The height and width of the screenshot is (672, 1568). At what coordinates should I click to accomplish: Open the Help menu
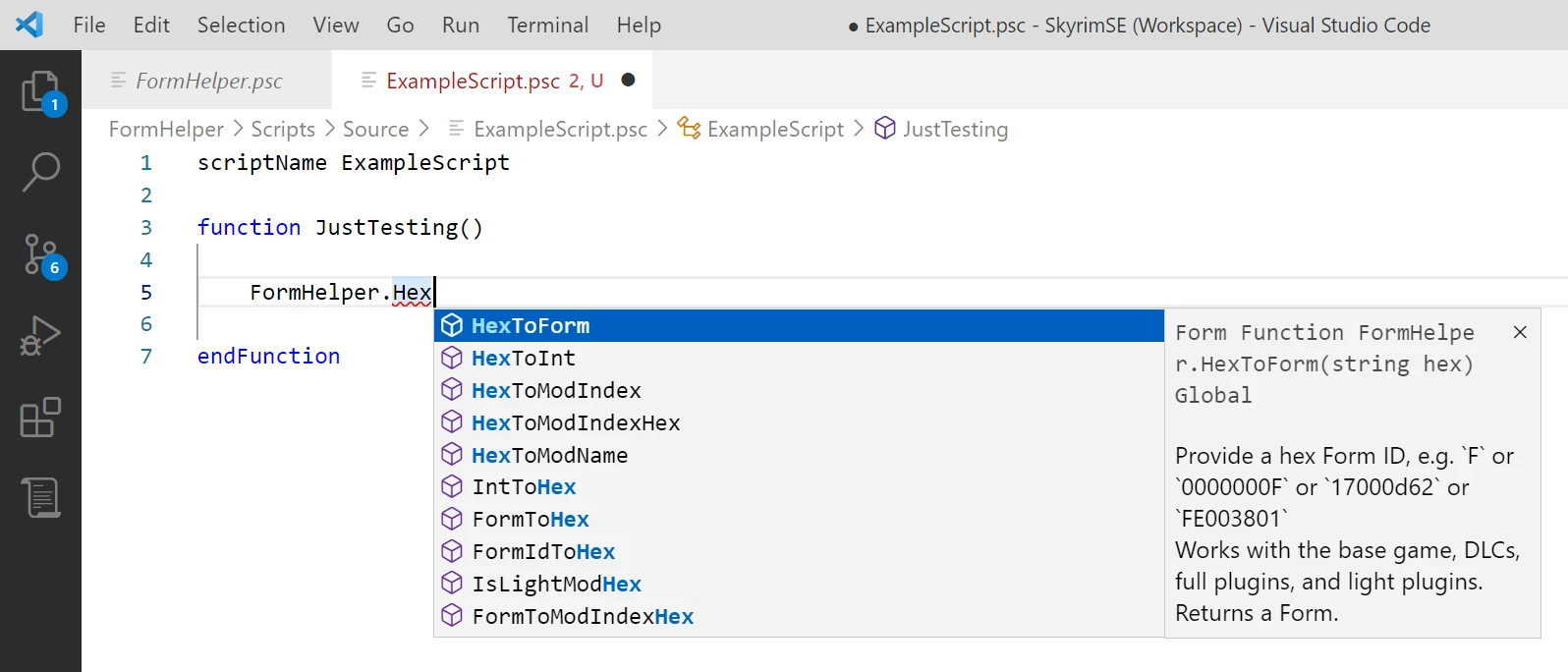(x=639, y=26)
